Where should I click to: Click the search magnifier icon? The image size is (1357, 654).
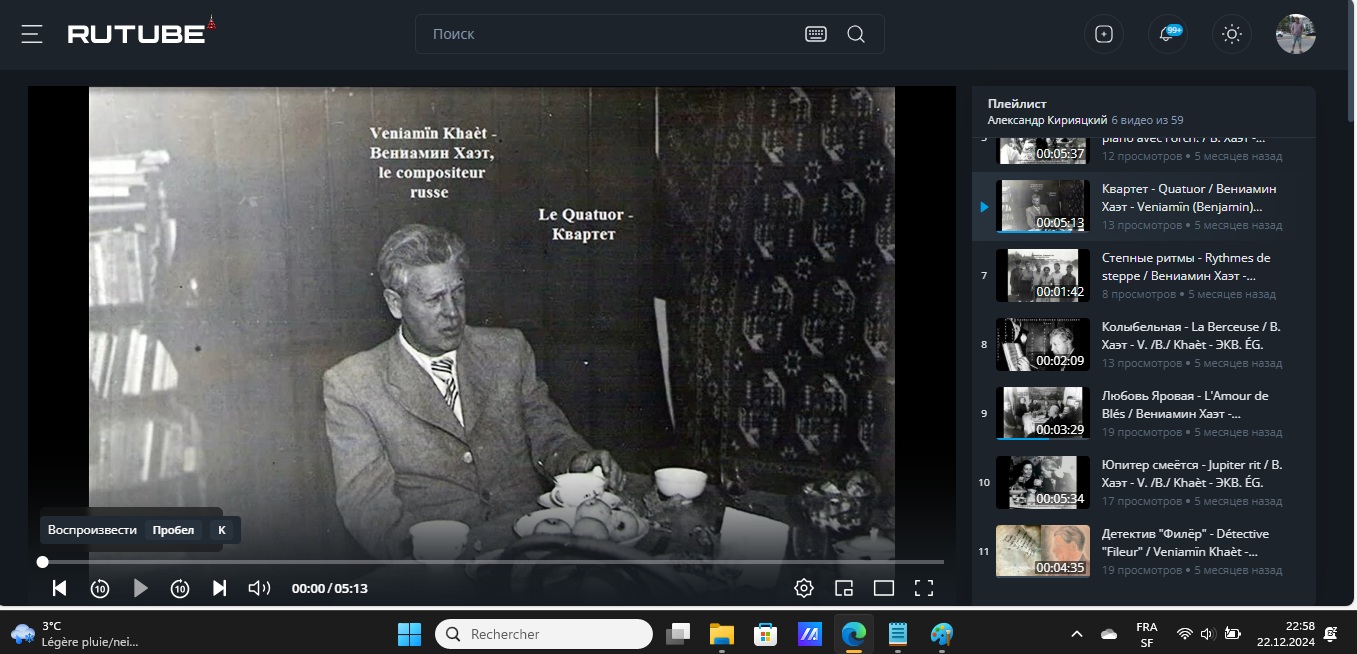click(x=856, y=34)
